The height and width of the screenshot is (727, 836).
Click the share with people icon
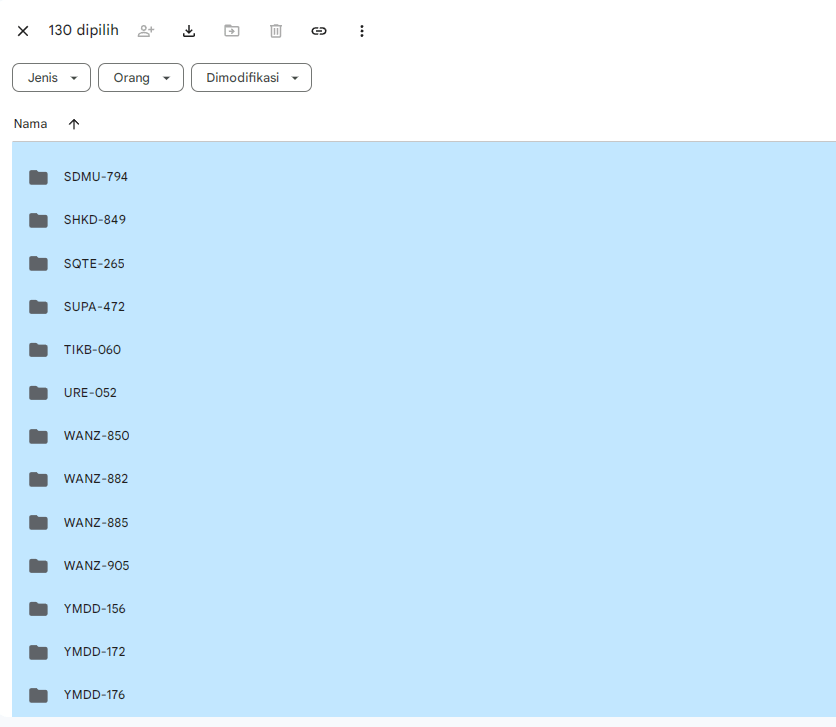(146, 31)
